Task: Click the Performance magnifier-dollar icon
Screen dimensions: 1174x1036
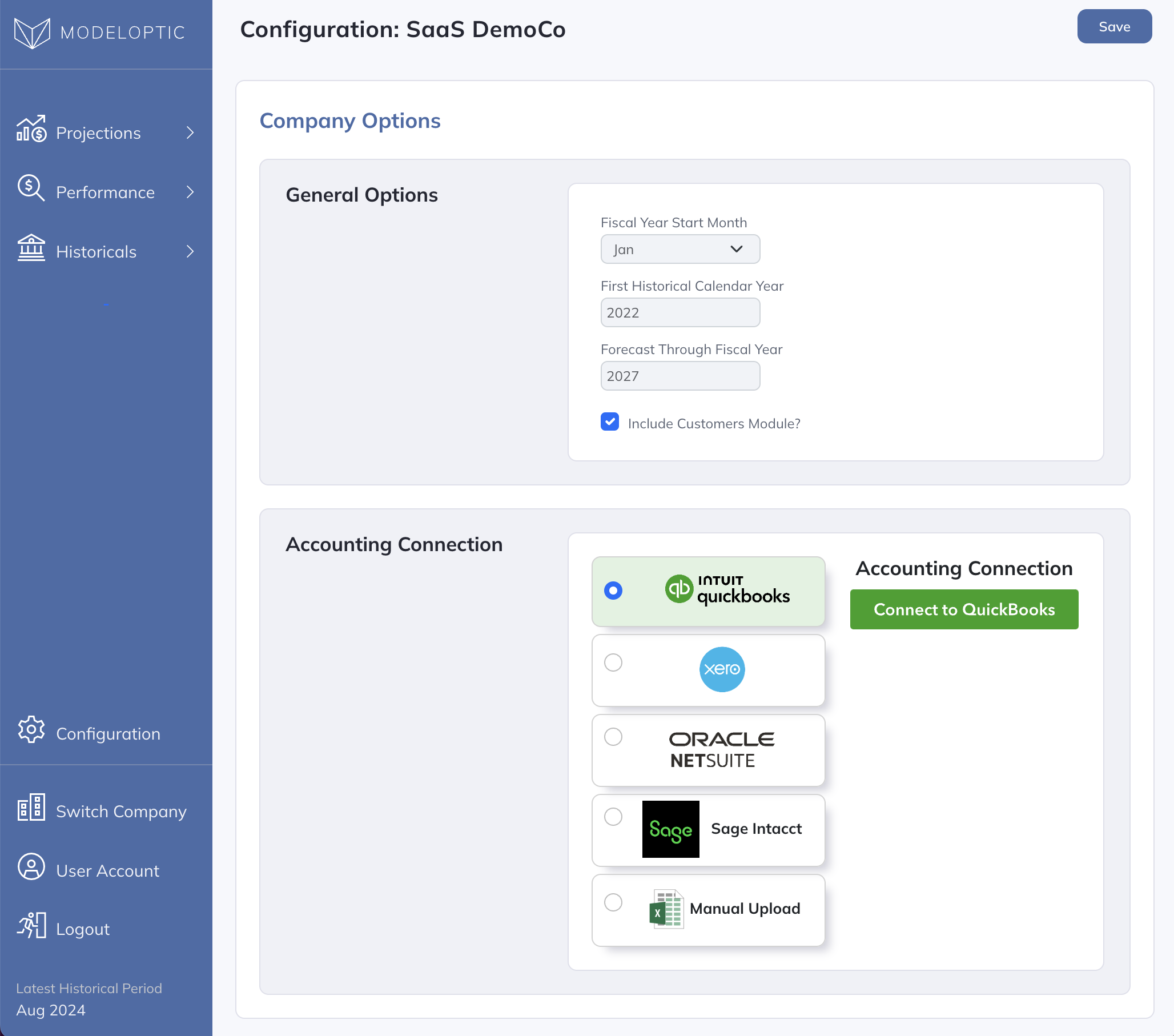Action: point(31,188)
